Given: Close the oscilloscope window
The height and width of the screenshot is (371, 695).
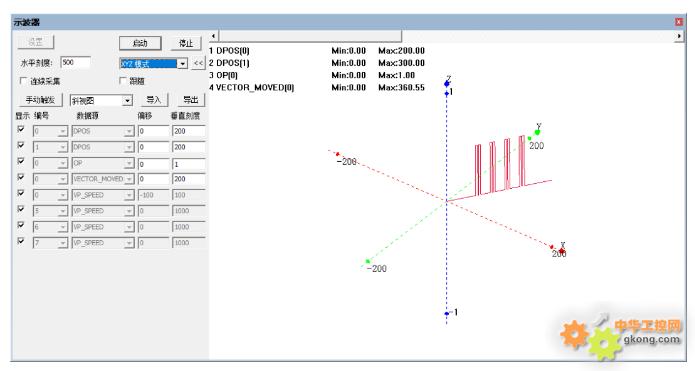Looking at the screenshot, I should pyautogui.click(x=679, y=22).
